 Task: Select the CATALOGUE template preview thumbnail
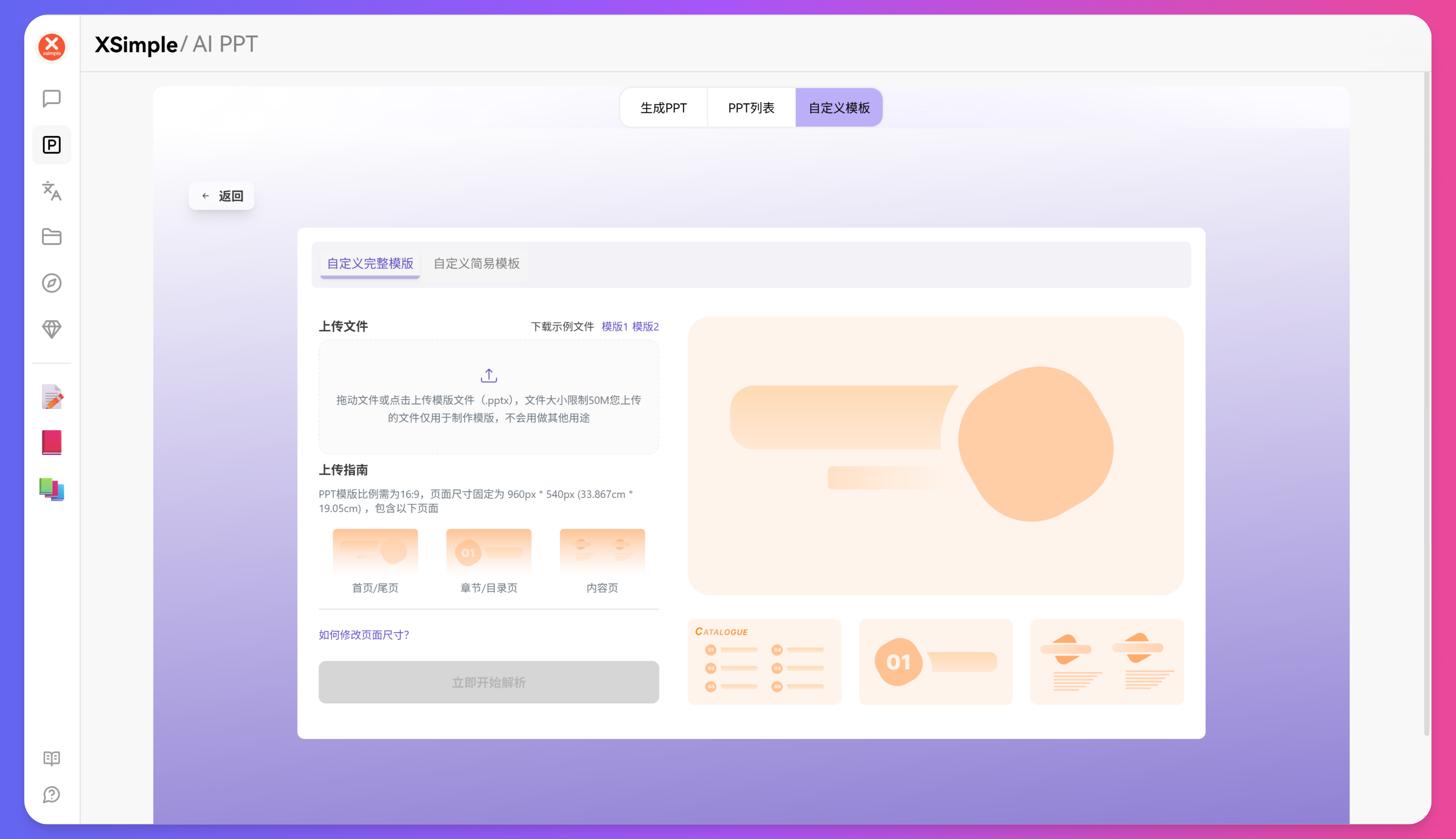(x=764, y=662)
